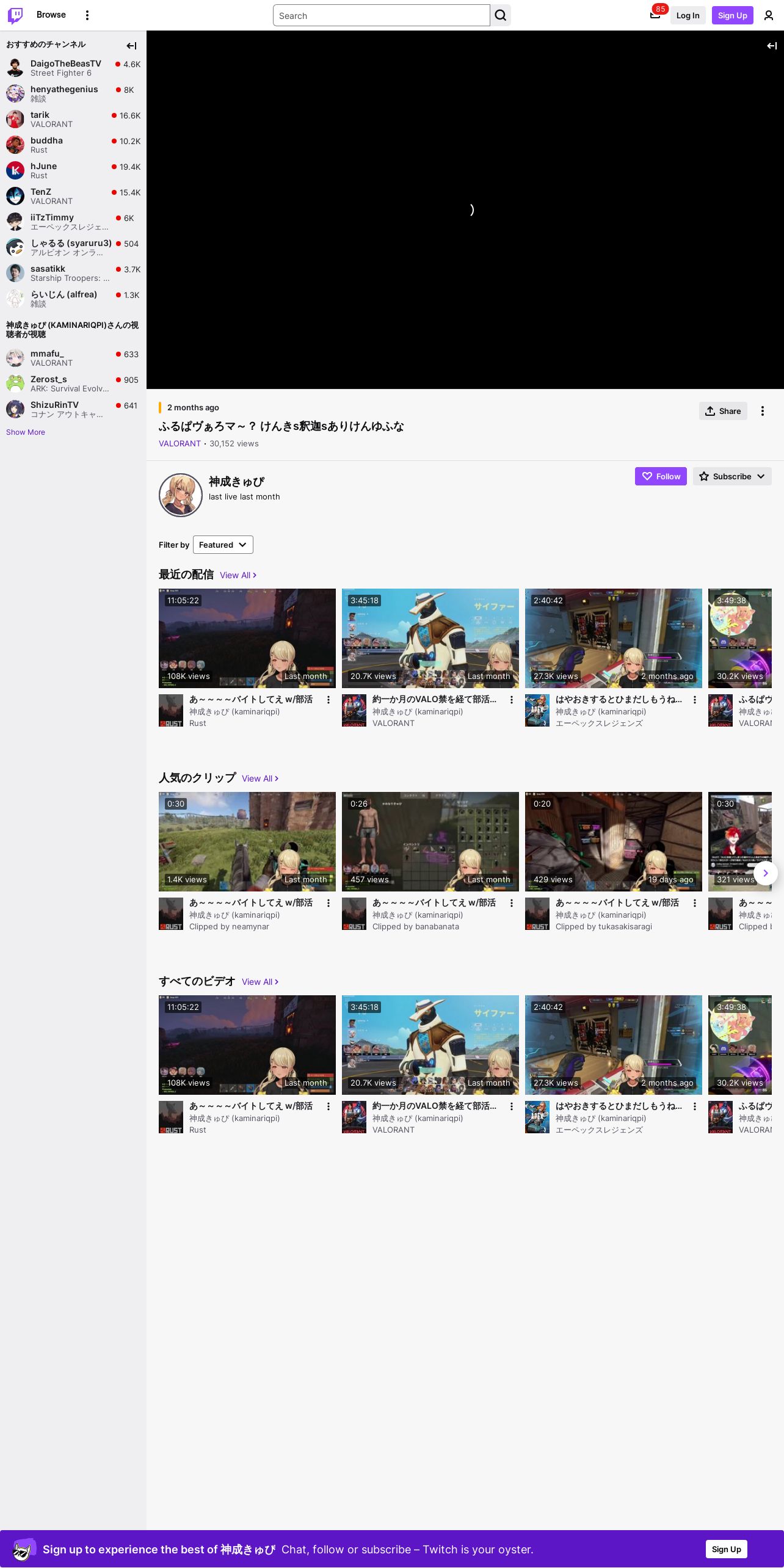Open Zerost_s channel avatar
Screen dimensions: 784x1568
[15, 383]
